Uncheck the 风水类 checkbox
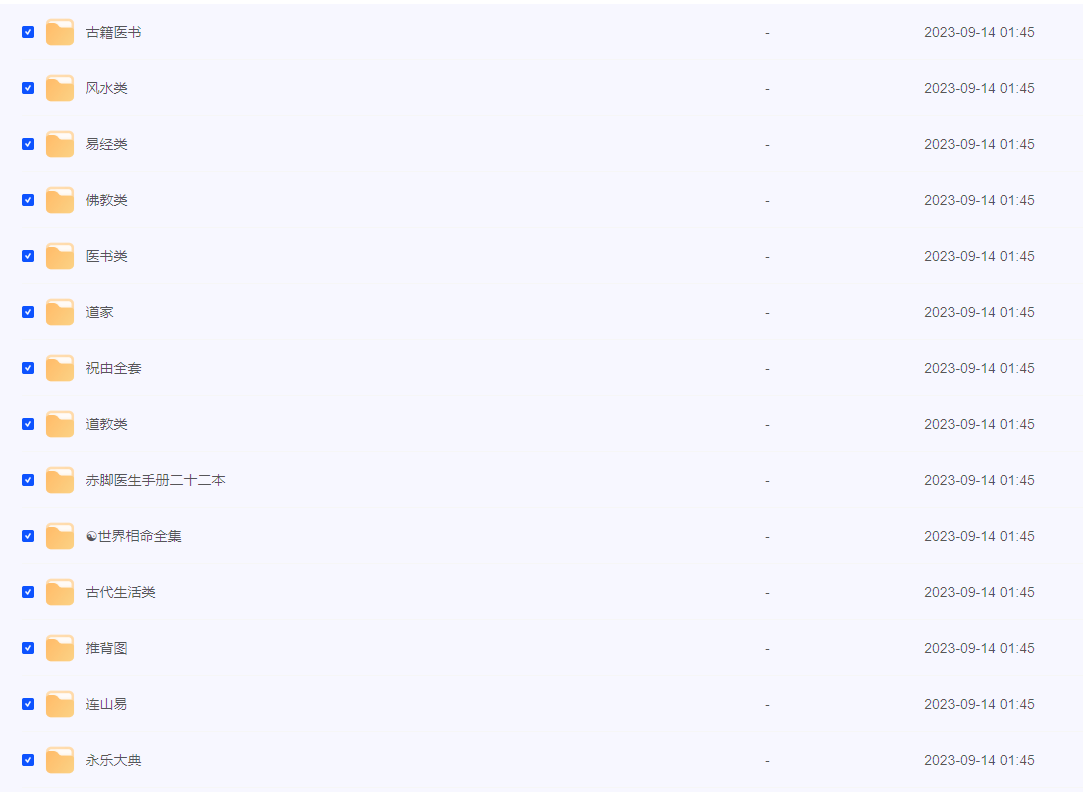Viewport: 1083px width, 792px height. click(x=28, y=88)
